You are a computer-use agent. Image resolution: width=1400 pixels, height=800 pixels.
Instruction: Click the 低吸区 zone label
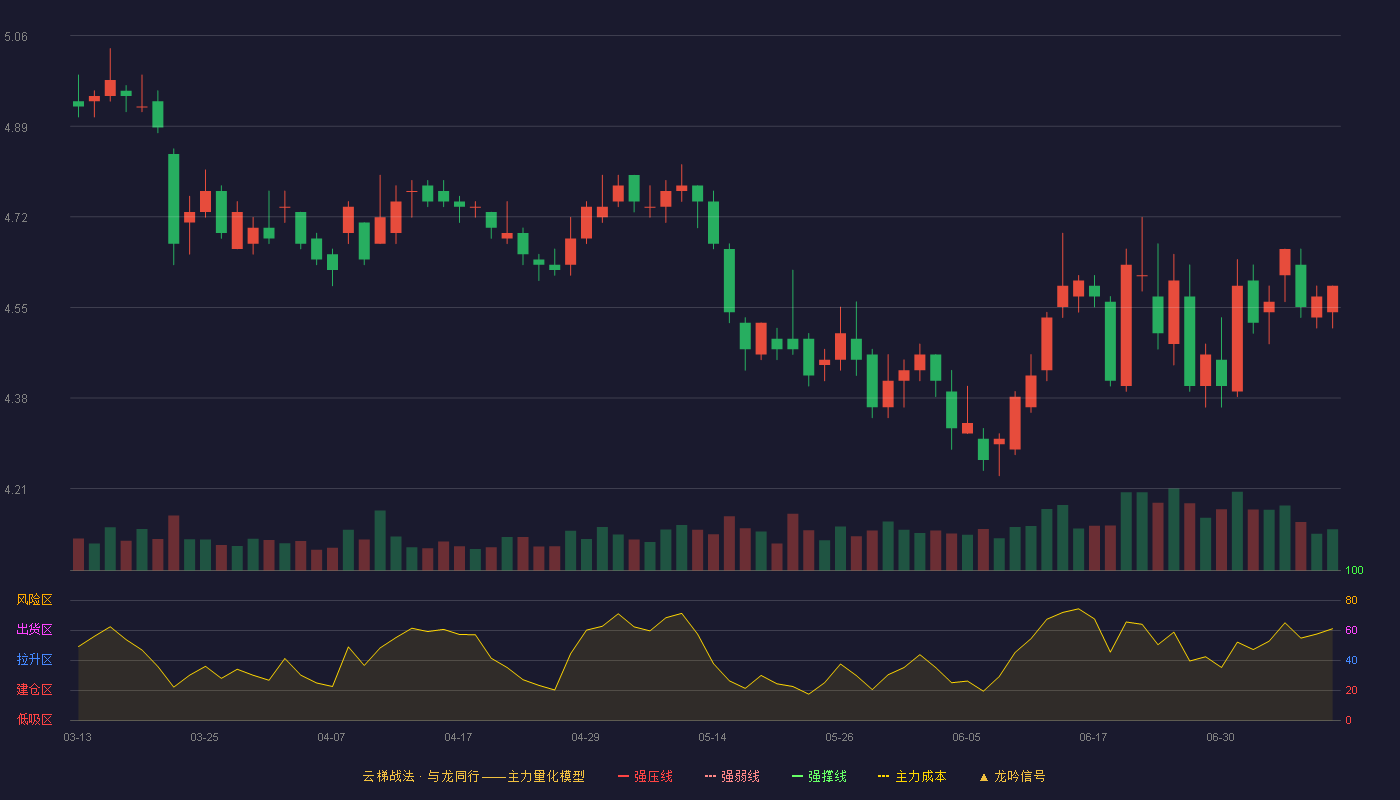(x=34, y=720)
